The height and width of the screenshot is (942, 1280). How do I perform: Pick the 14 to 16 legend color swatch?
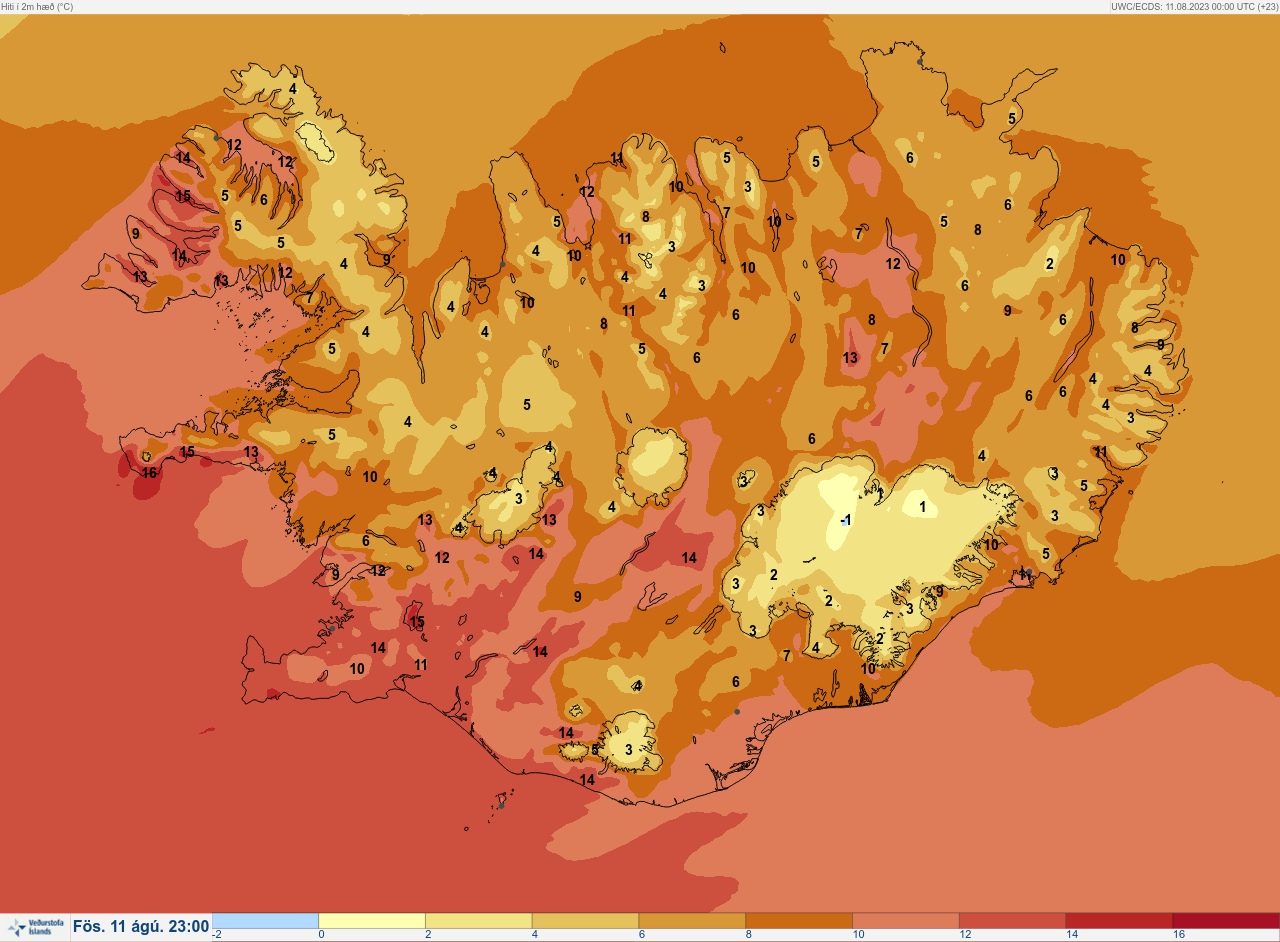1119,921
